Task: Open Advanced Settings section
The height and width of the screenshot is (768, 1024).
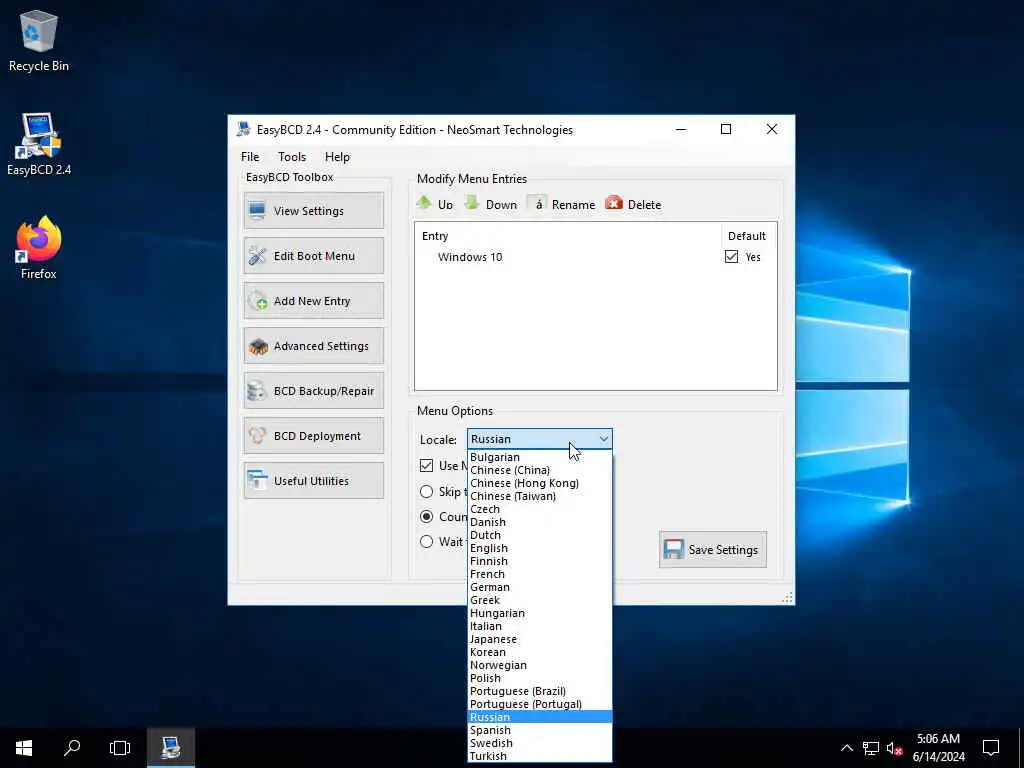Action: (x=313, y=345)
